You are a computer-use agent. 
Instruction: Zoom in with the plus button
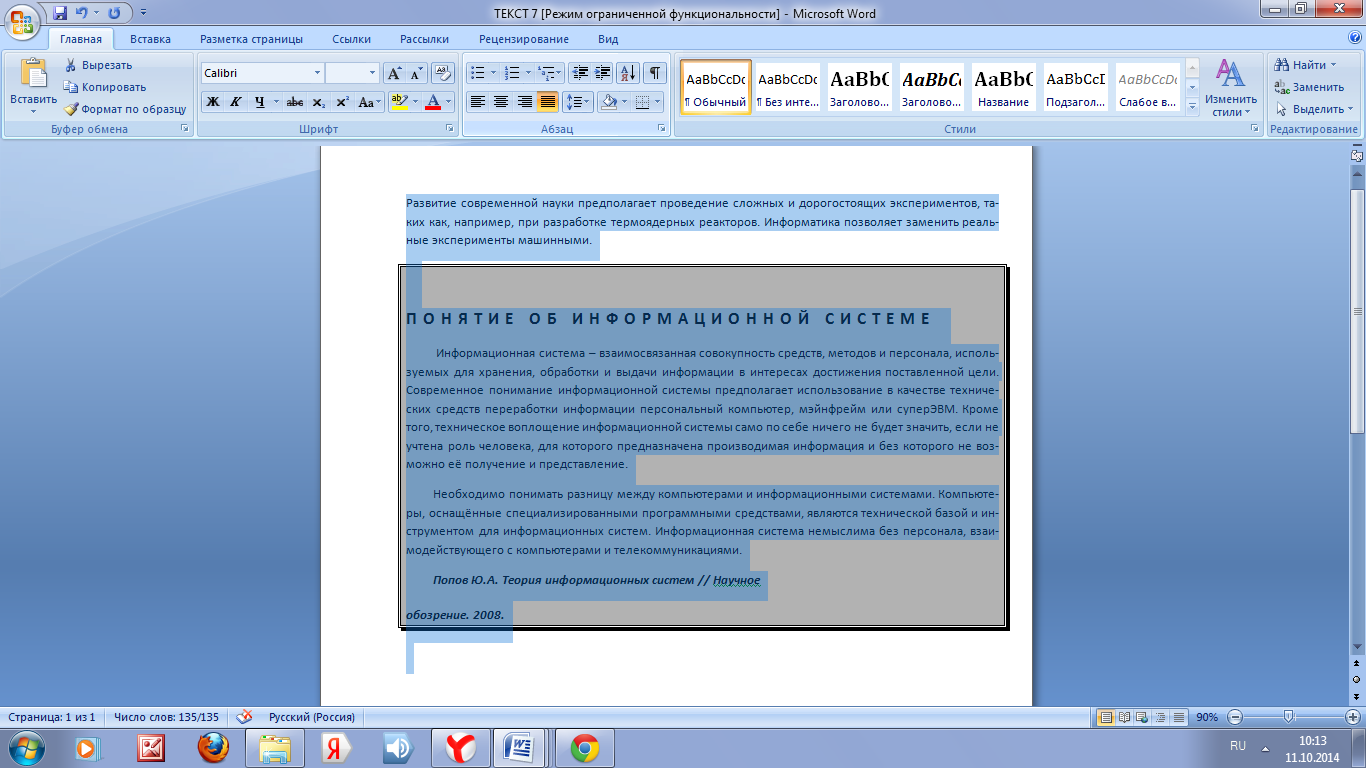(1353, 717)
